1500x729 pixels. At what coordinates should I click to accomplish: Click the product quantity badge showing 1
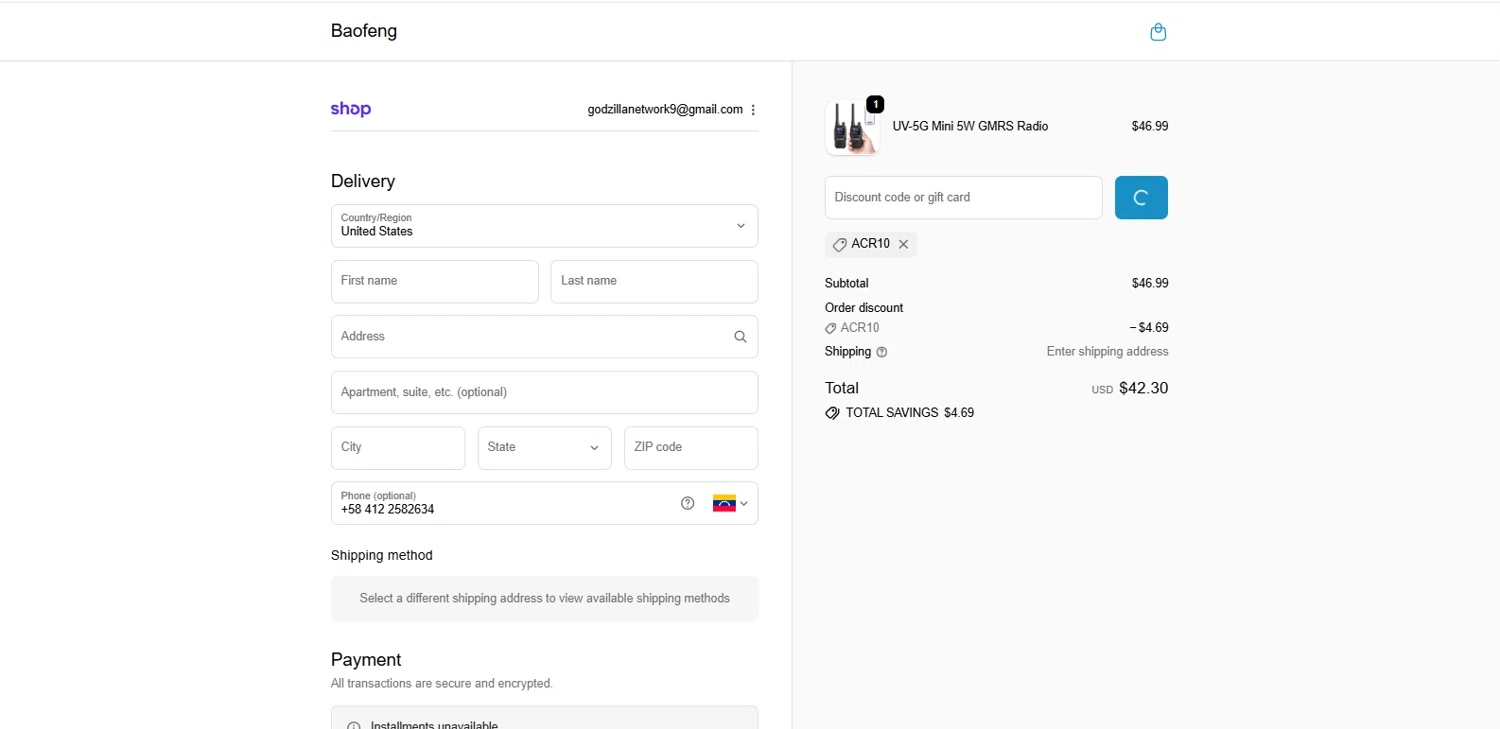(875, 104)
